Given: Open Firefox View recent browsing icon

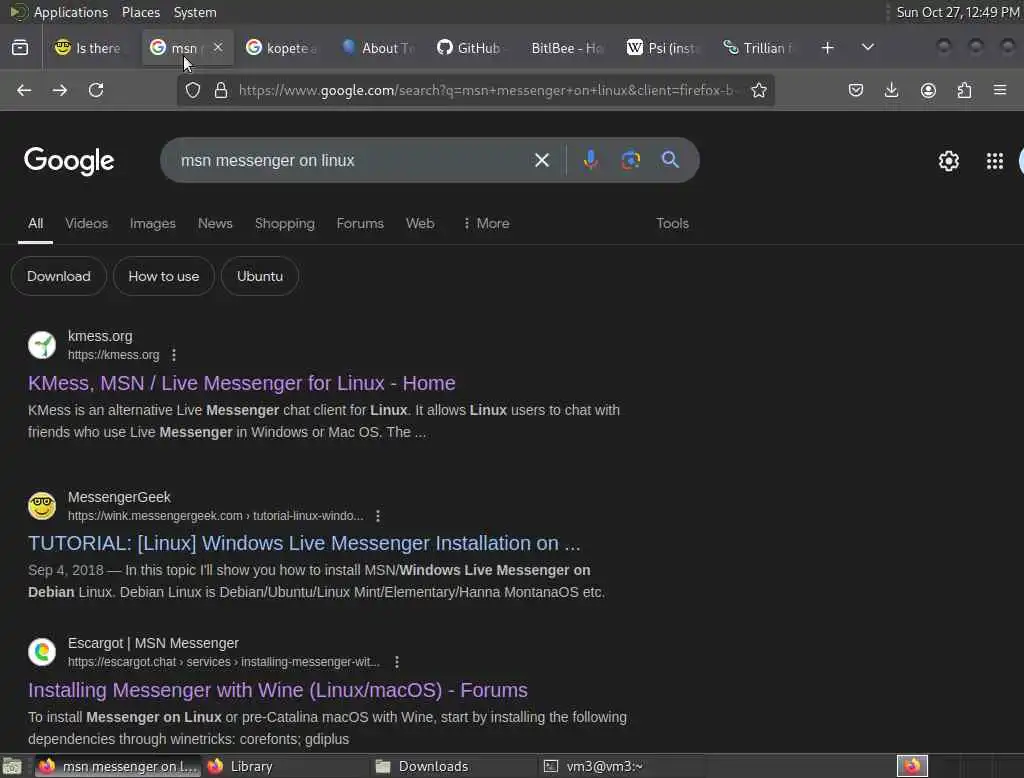Looking at the screenshot, I should pyautogui.click(x=20, y=48).
